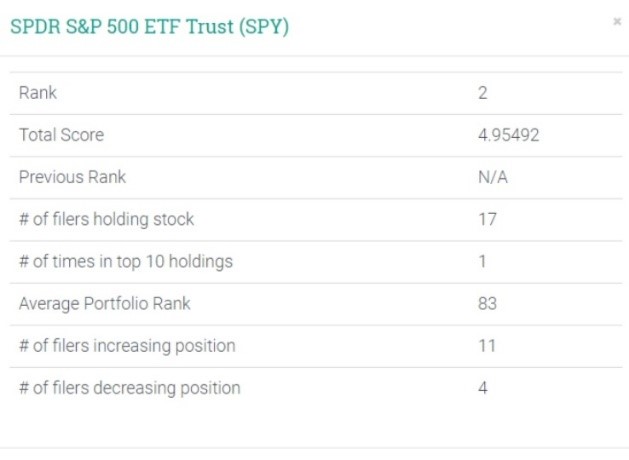Close the SPY details dialog
Image resolution: width=629 pixels, height=460 pixels.
click(x=617, y=21)
